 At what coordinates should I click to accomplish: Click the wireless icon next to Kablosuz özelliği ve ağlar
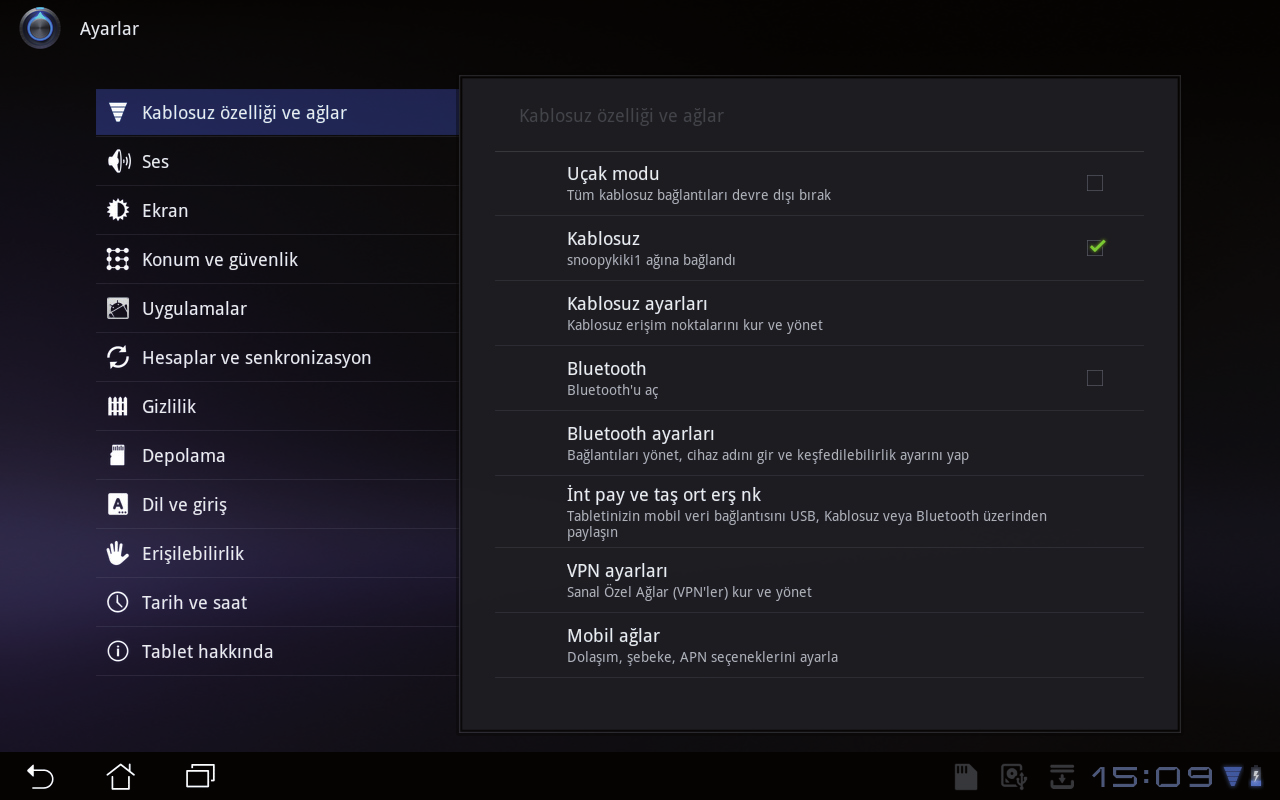point(118,112)
